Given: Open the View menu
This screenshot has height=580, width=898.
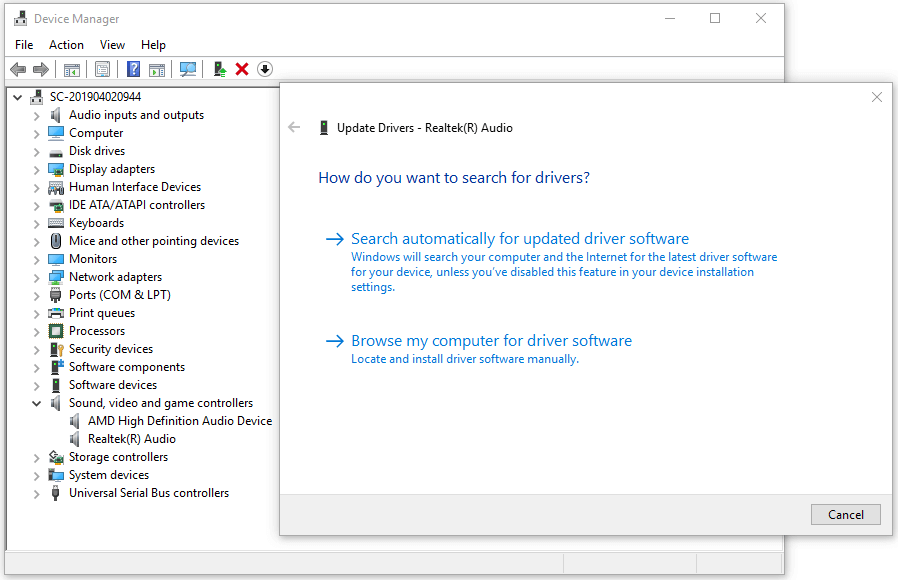Looking at the screenshot, I should [x=112, y=45].
